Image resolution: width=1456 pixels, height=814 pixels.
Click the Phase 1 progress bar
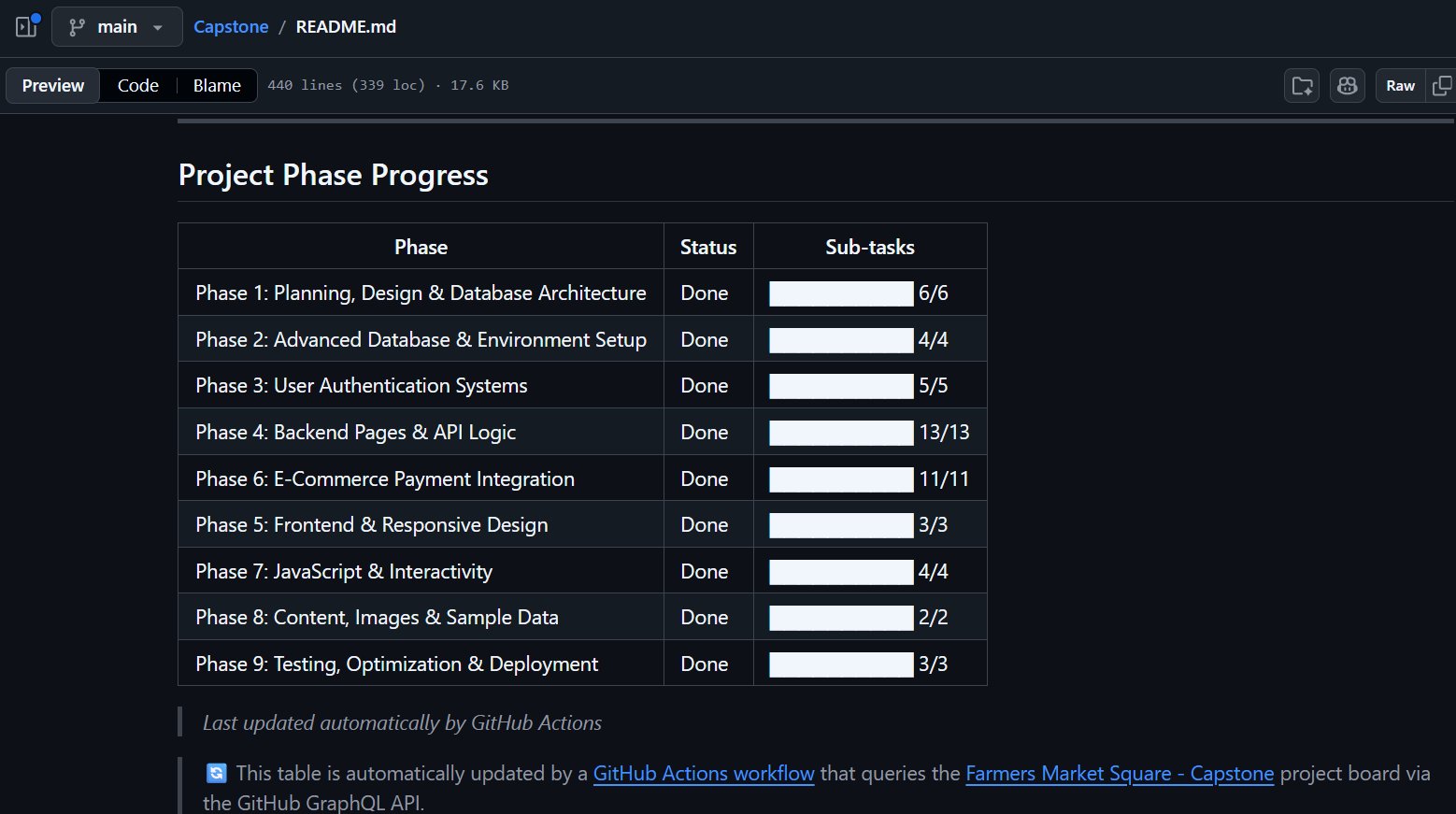pyautogui.click(x=841, y=293)
